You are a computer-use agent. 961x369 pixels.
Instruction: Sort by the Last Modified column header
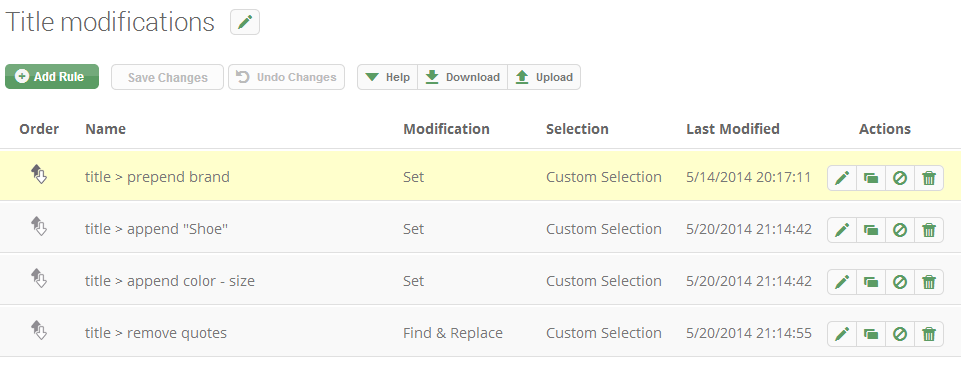(732, 129)
